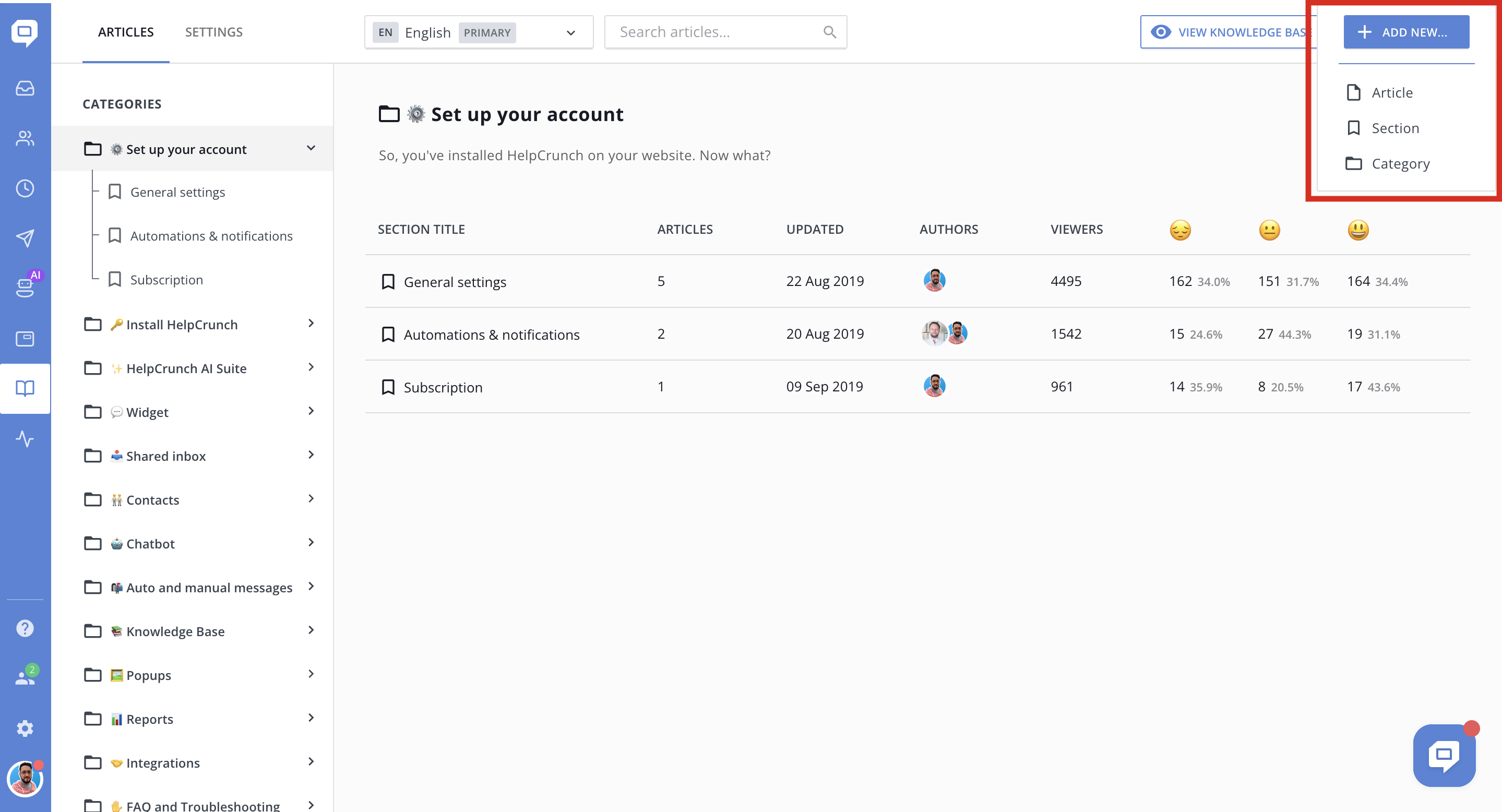Open the AI chatbot icon in sidebar
The image size is (1502, 812).
[25, 288]
